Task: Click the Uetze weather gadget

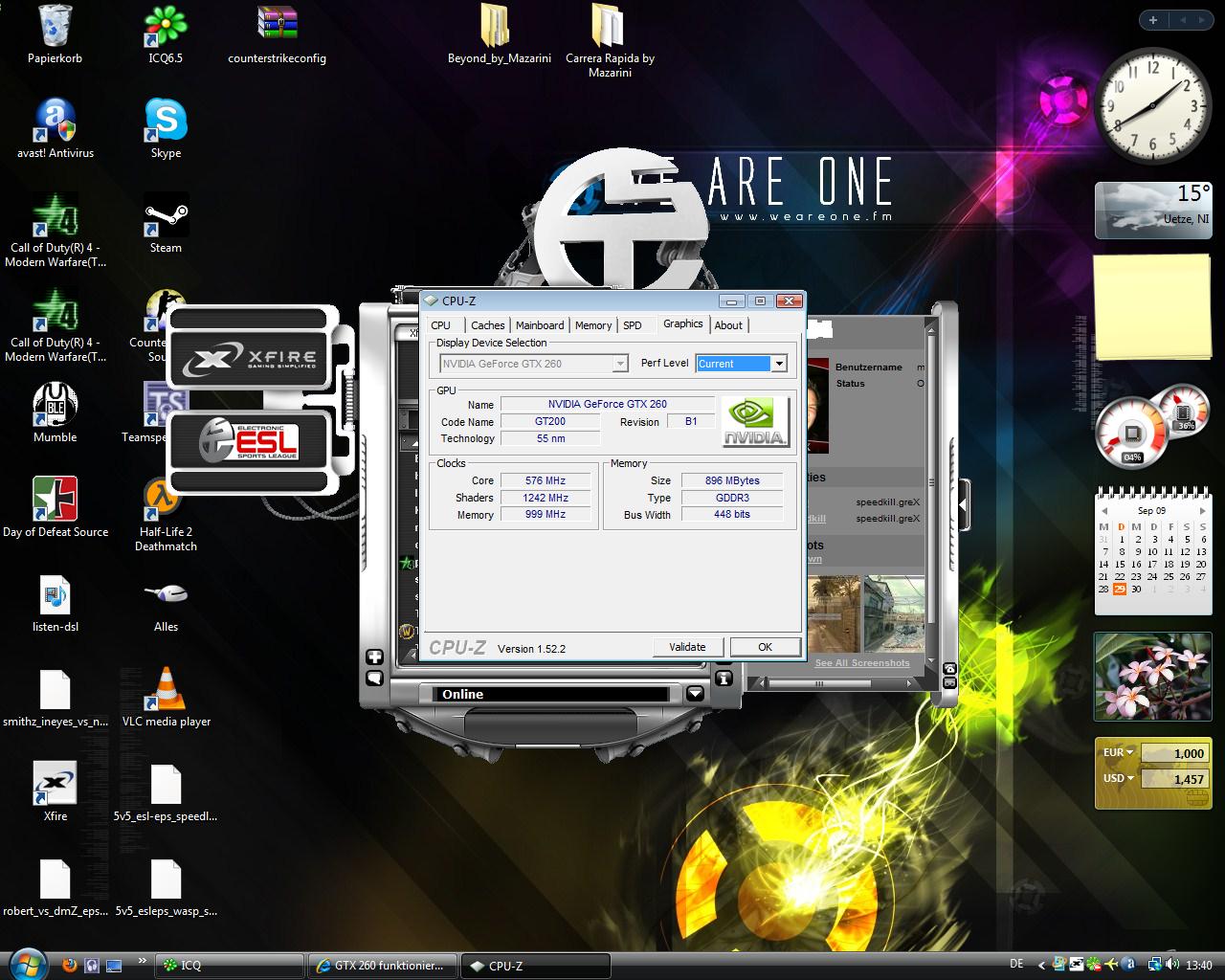Action: 1153,210
